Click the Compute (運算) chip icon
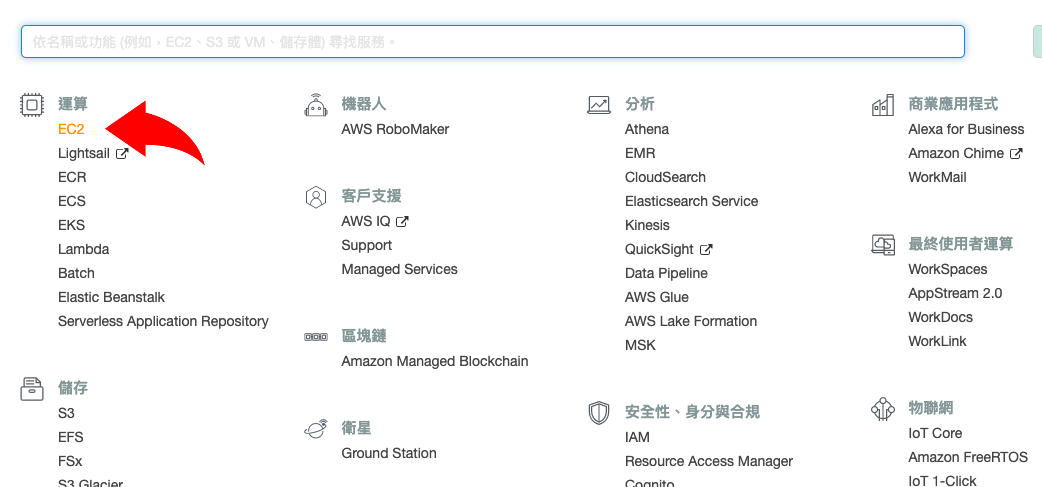 coord(32,105)
